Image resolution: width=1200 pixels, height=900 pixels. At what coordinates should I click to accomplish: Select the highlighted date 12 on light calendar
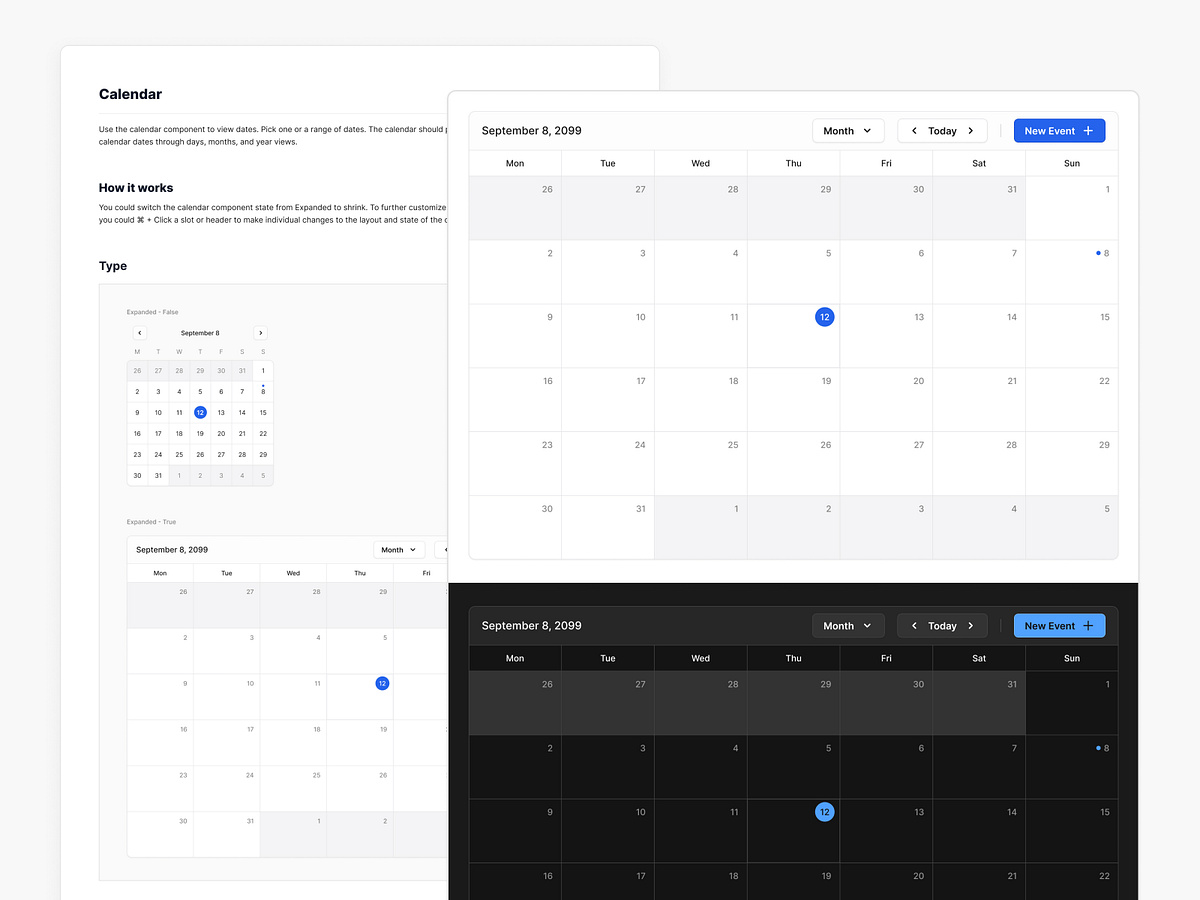pyautogui.click(x=824, y=317)
